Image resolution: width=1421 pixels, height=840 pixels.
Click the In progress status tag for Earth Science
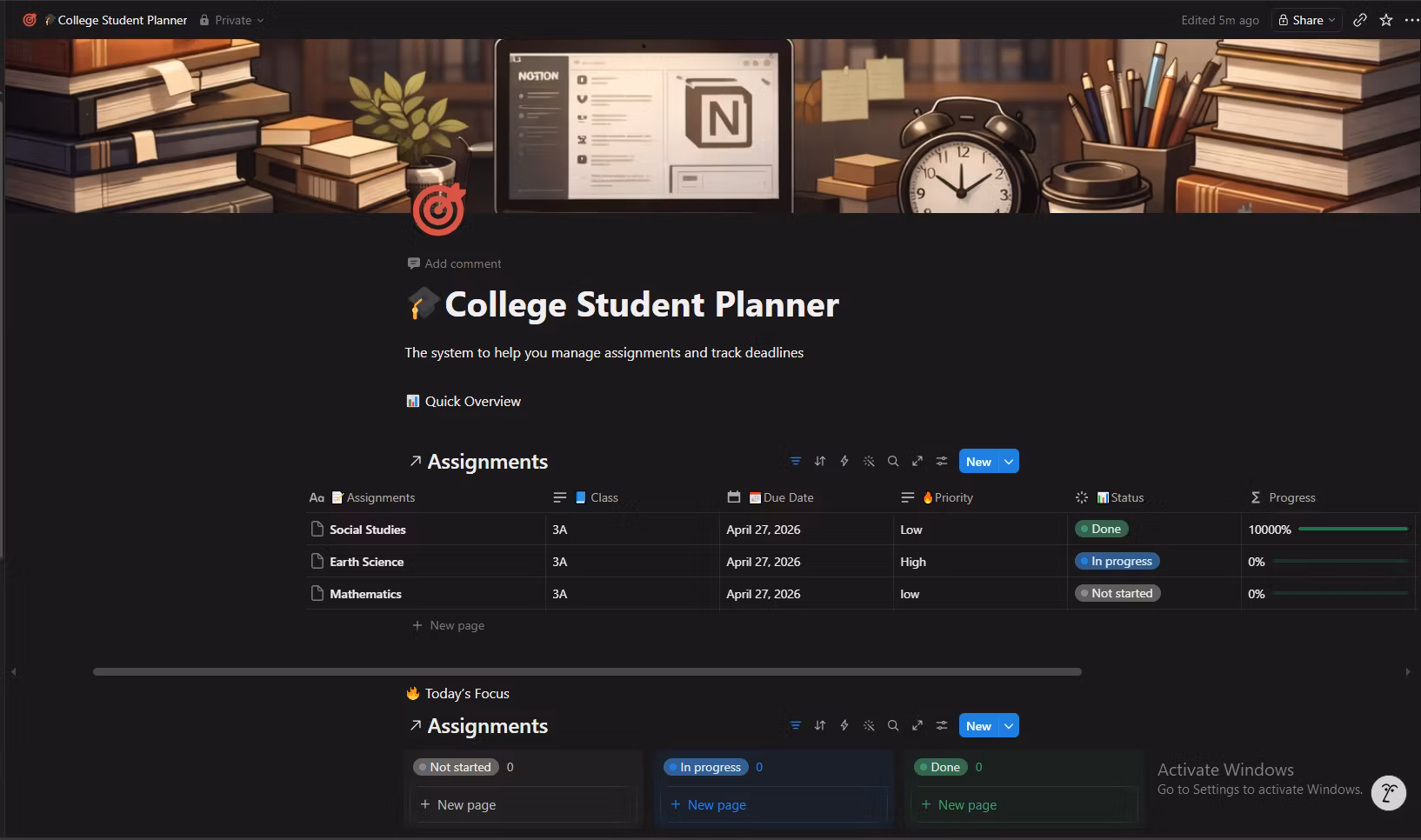coord(1117,562)
